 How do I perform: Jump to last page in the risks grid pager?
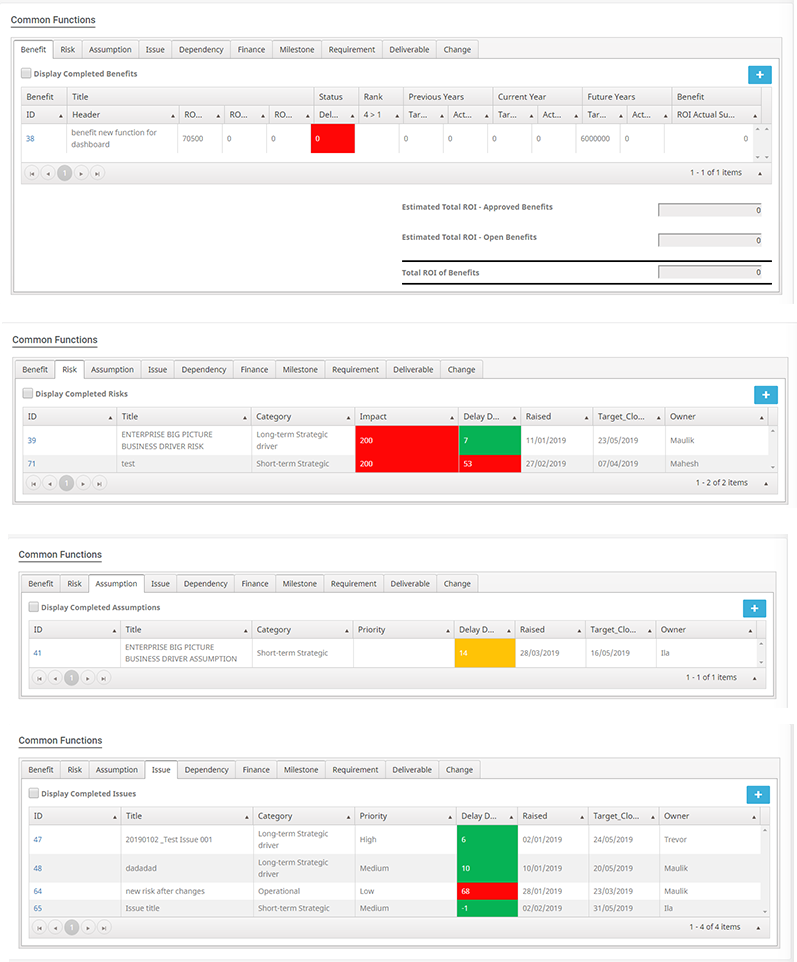tap(98, 483)
